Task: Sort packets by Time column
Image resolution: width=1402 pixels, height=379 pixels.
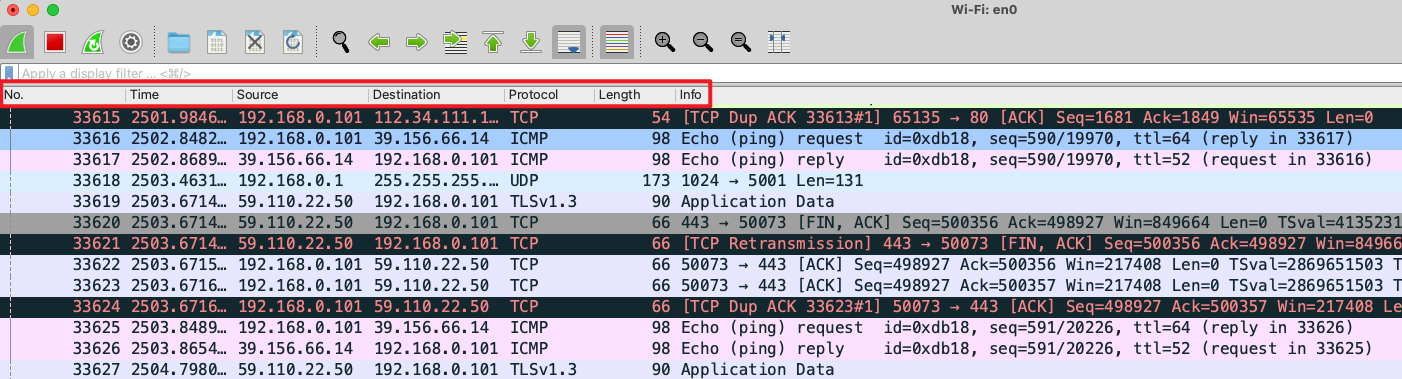Action: [179, 95]
